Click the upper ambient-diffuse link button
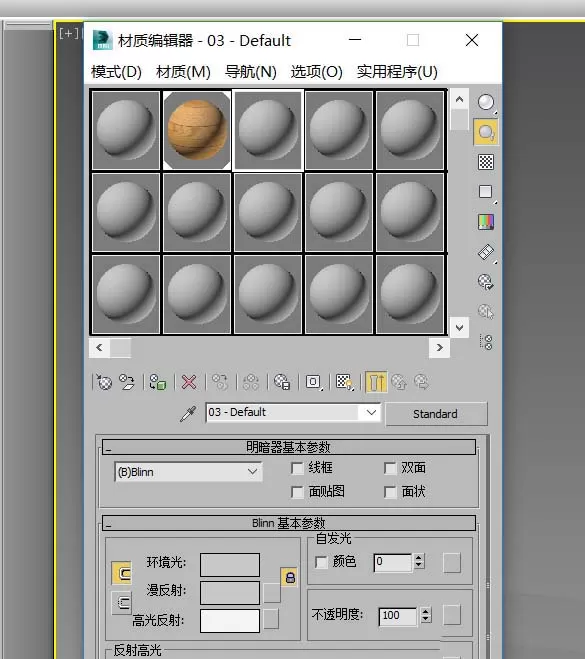This screenshot has height=659, width=585. click(122, 573)
